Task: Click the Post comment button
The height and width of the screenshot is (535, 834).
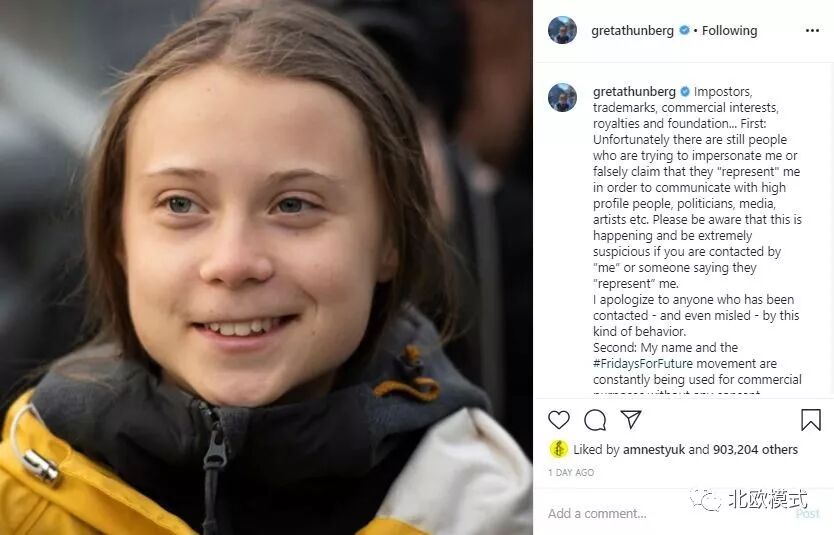Action: [x=807, y=514]
